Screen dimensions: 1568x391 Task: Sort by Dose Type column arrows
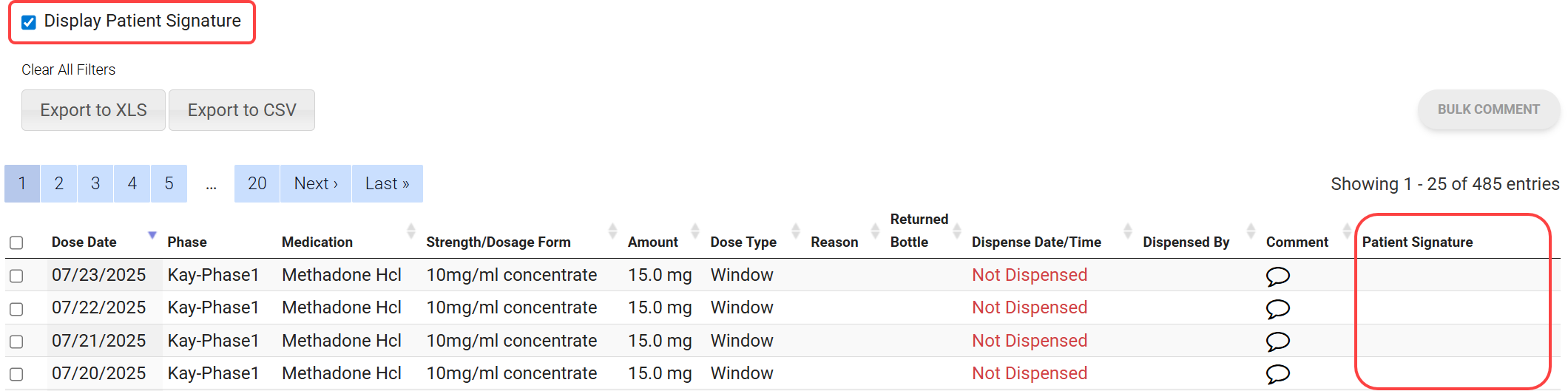(x=796, y=231)
